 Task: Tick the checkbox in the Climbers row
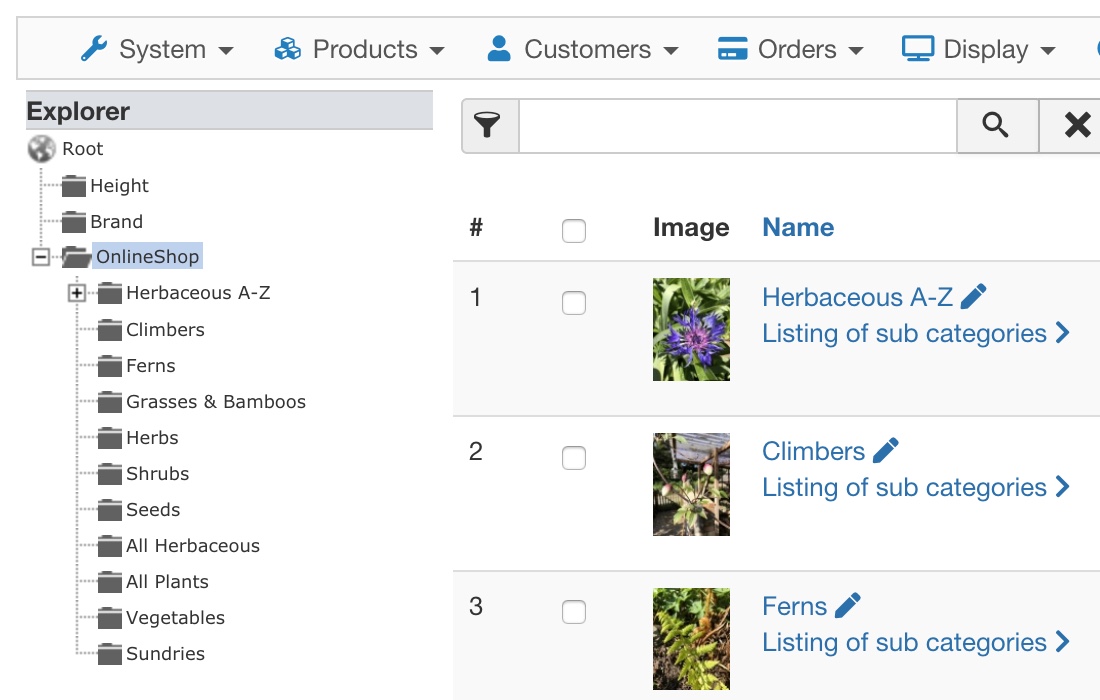point(574,458)
